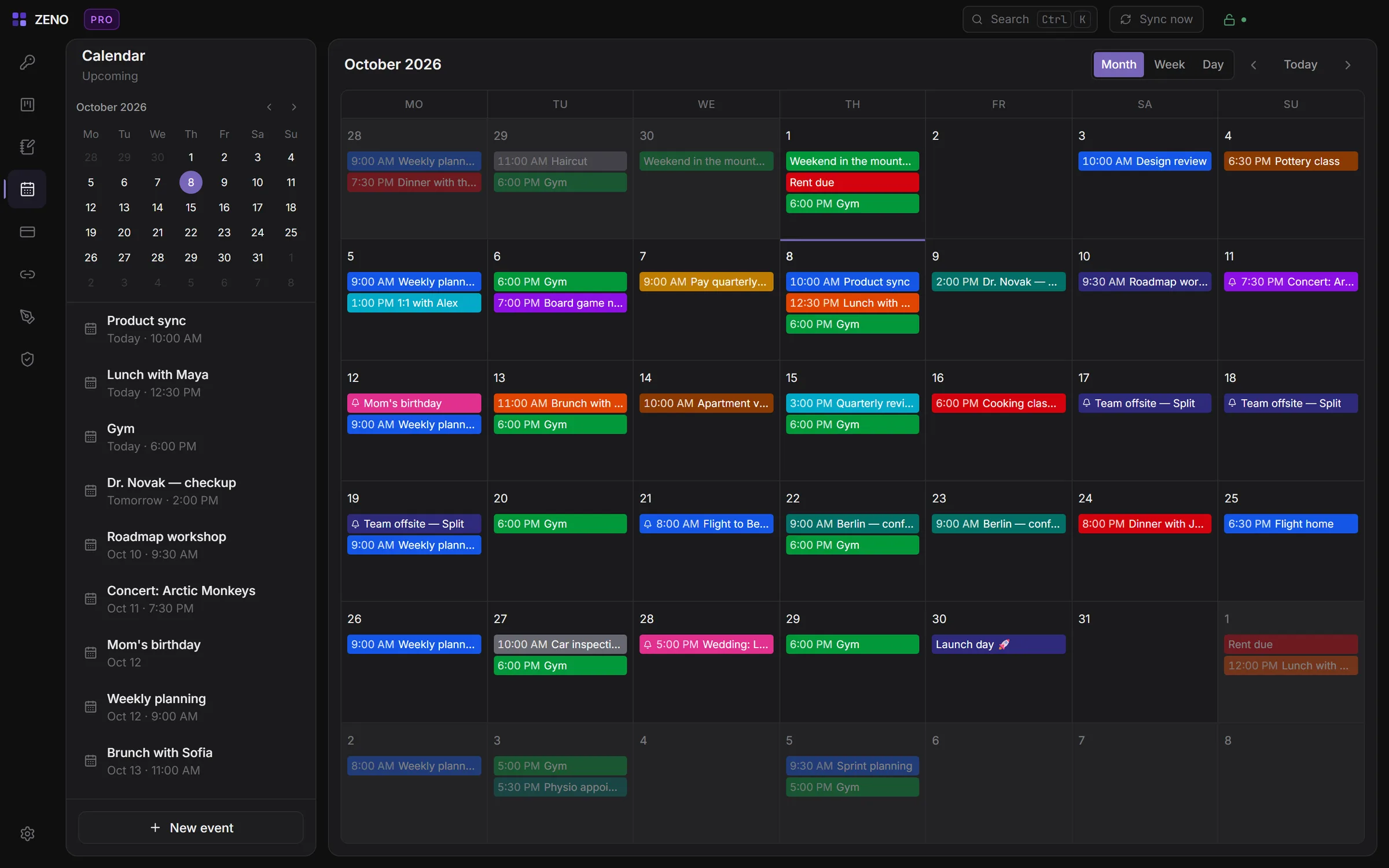This screenshot has width=1389, height=868.
Task: Open the key (passwords) sidebar icon
Action: [27, 62]
